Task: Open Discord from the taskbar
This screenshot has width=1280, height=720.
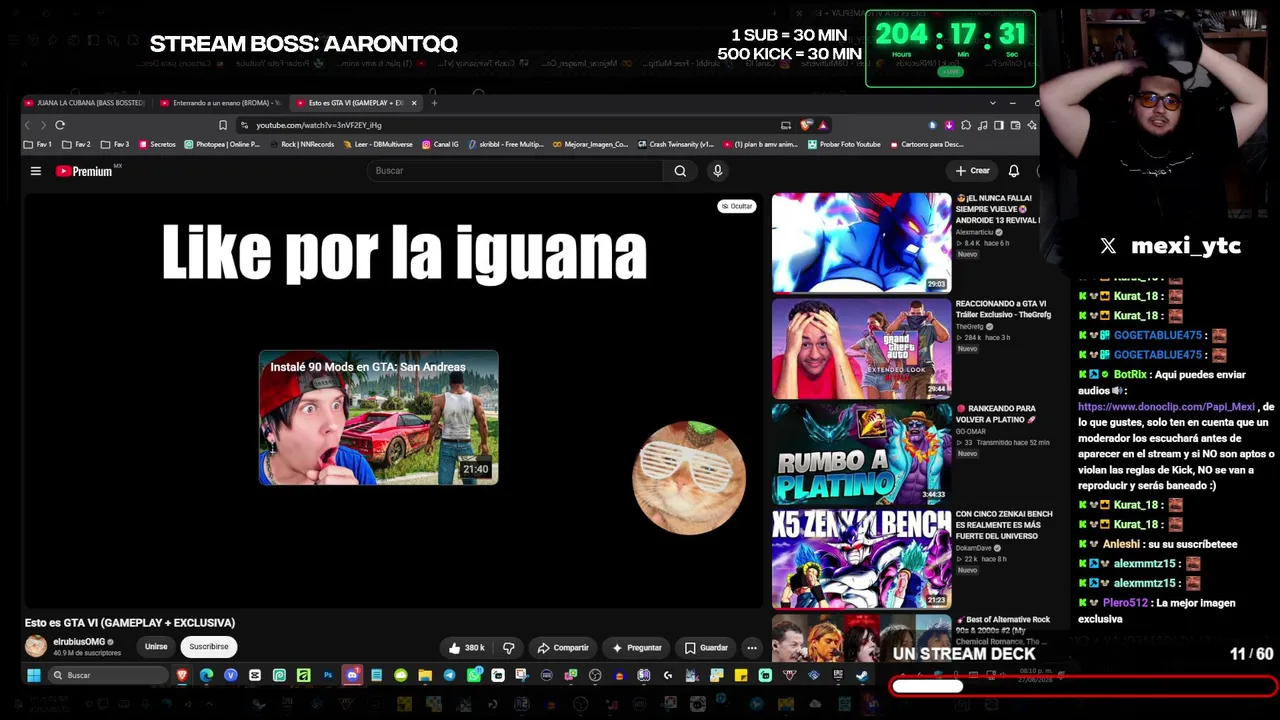Action: coord(352,676)
